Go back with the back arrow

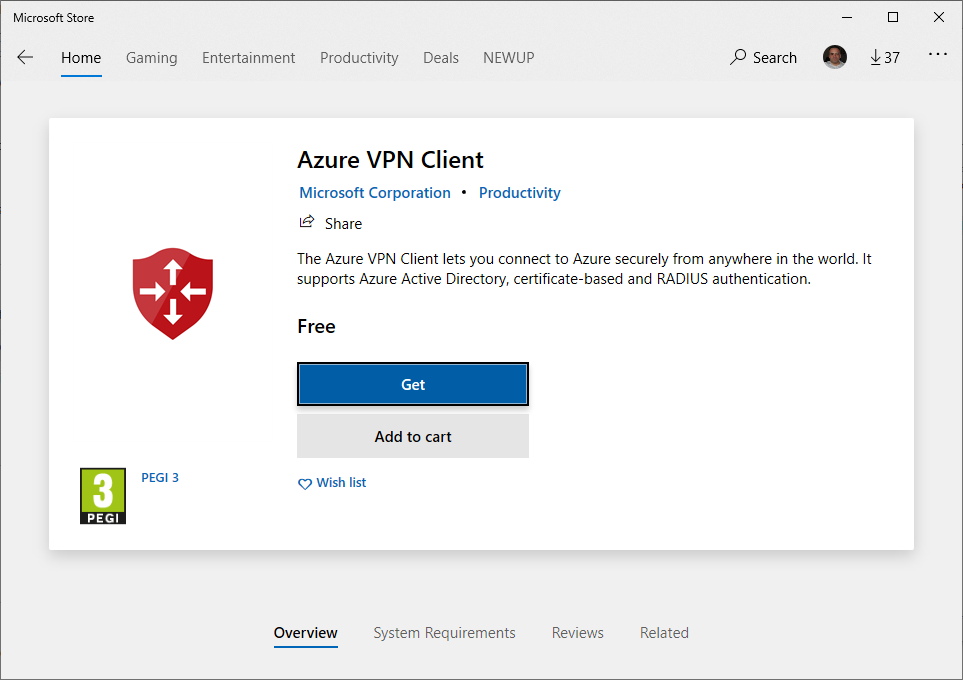coord(25,58)
